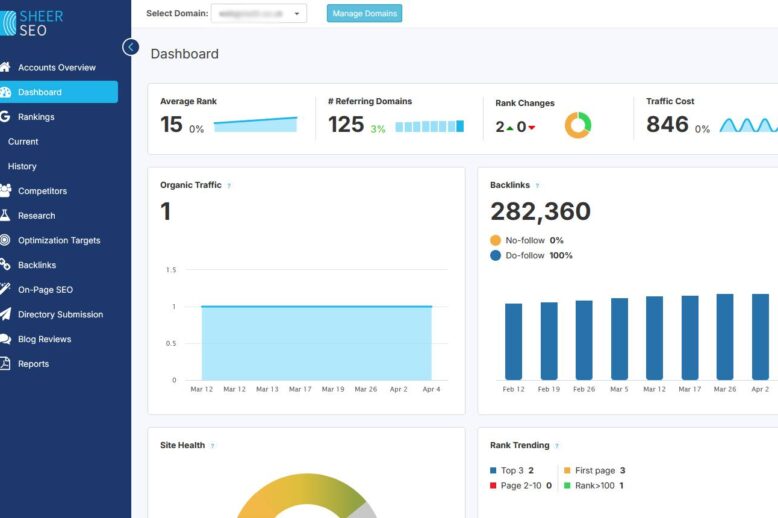This screenshot has width=778, height=518.
Task: Select Current under Rankings
Action: coord(23,142)
